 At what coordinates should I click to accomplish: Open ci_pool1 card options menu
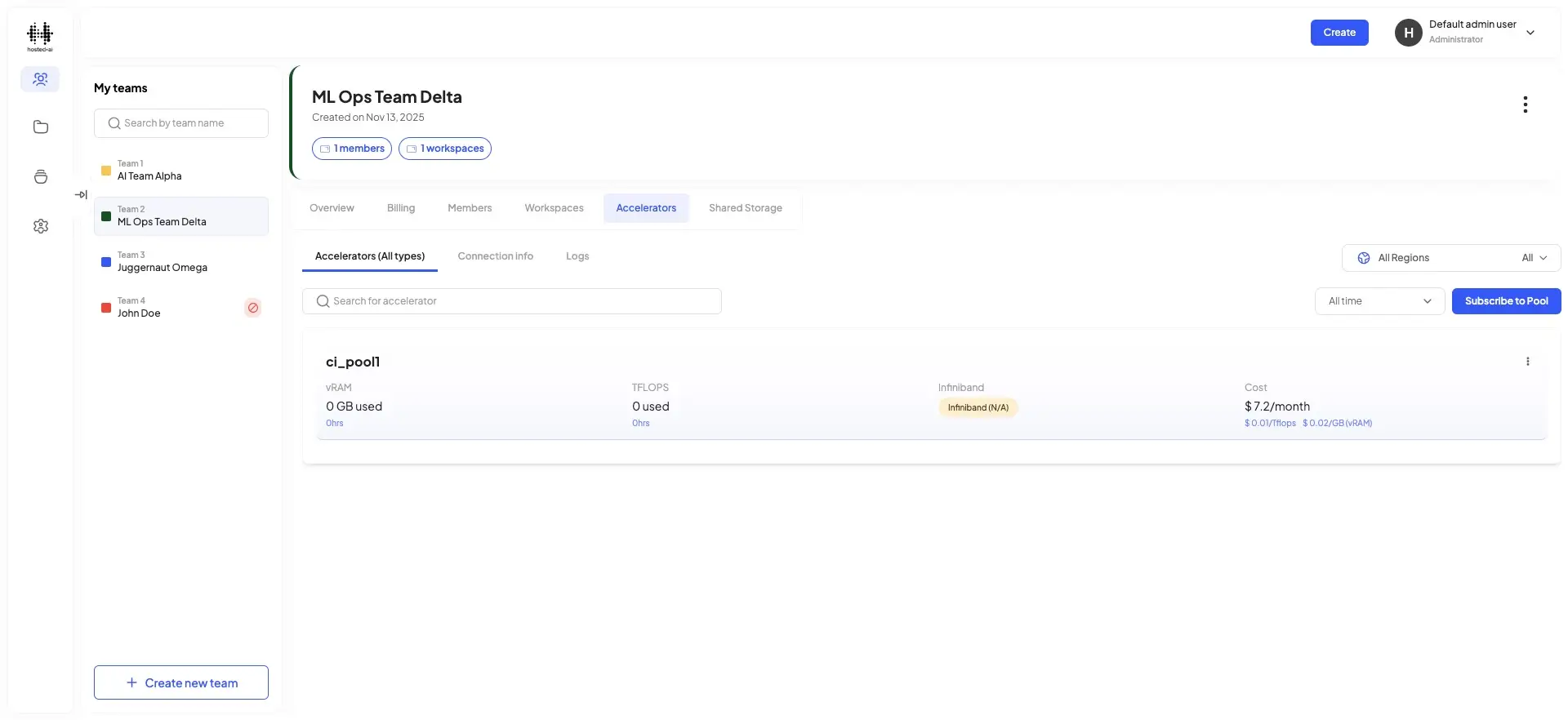(1527, 362)
